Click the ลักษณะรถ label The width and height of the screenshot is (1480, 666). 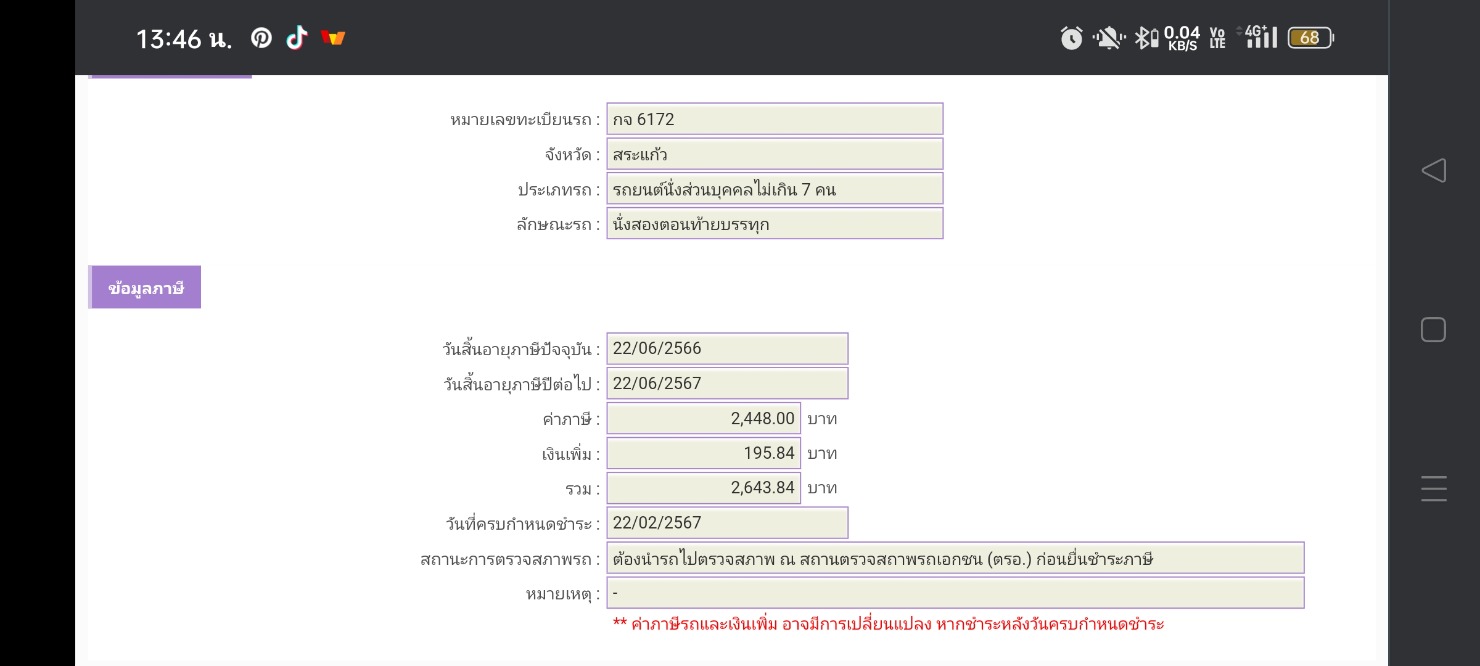pos(558,225)
